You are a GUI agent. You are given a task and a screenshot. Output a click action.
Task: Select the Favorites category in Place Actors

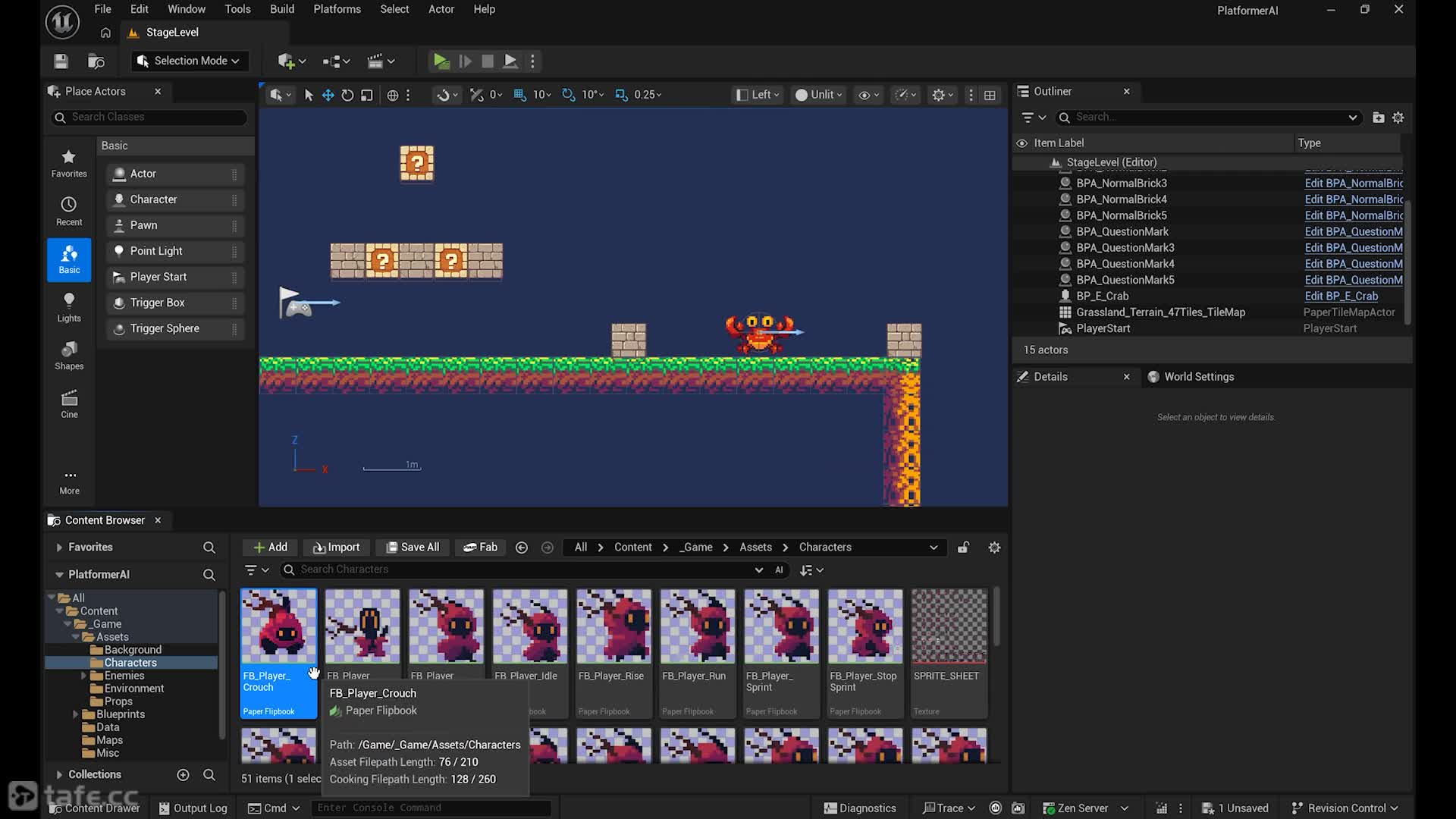click(69, 163)
